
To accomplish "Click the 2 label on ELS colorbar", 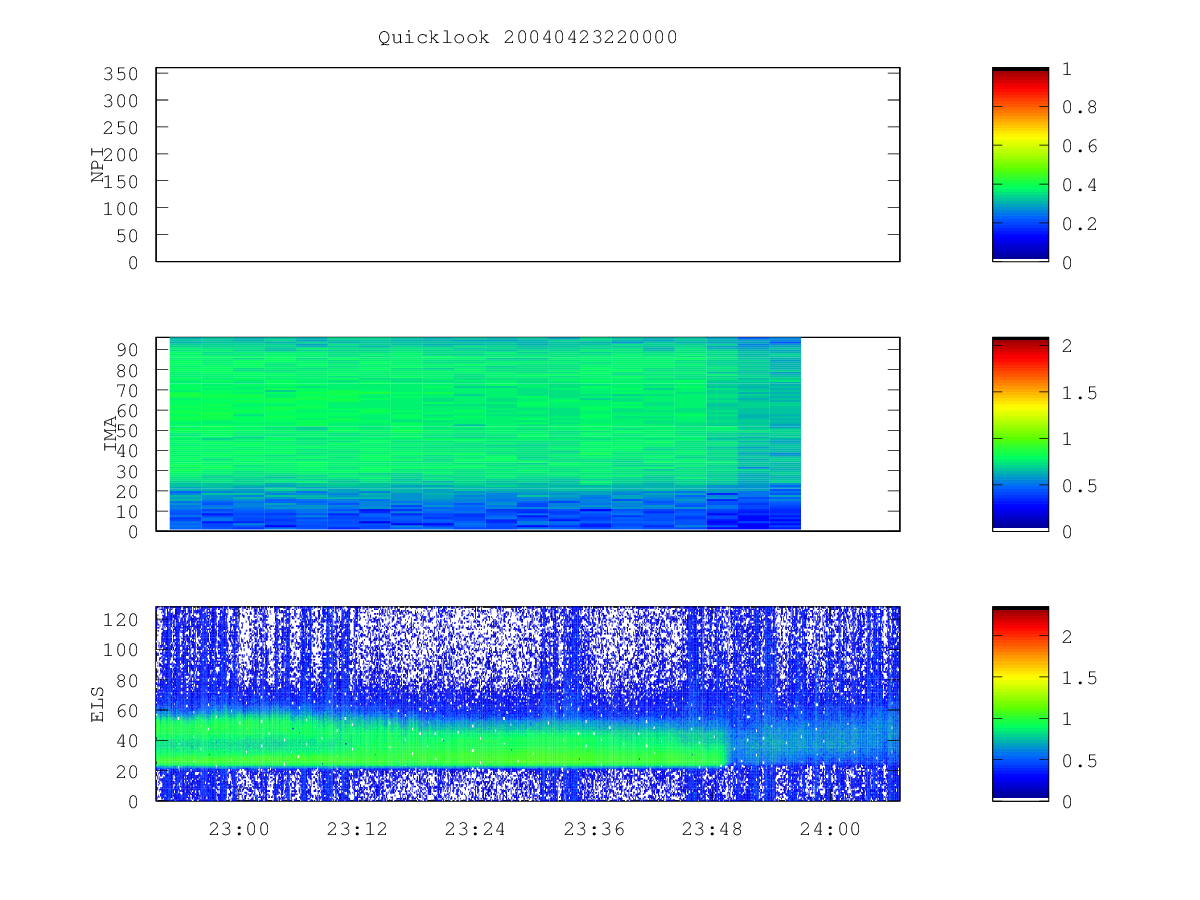I will pyautogui.click(x=1067, y=636).
